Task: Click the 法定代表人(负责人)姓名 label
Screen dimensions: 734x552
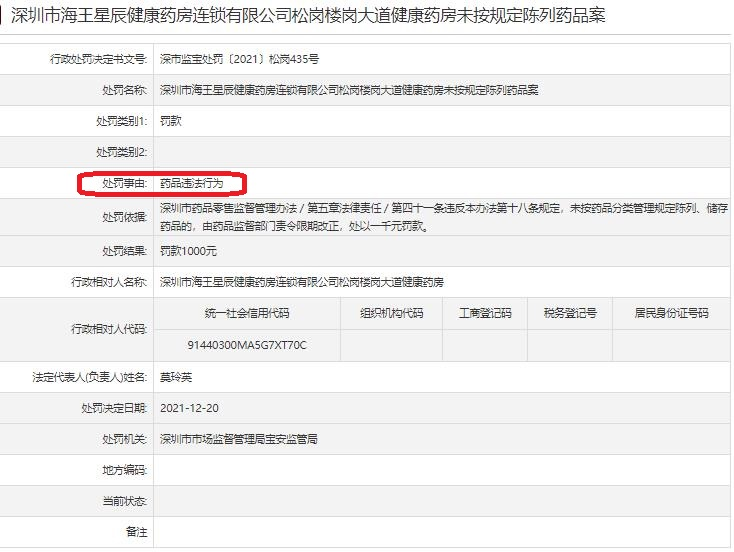Action: click(90, 377)
